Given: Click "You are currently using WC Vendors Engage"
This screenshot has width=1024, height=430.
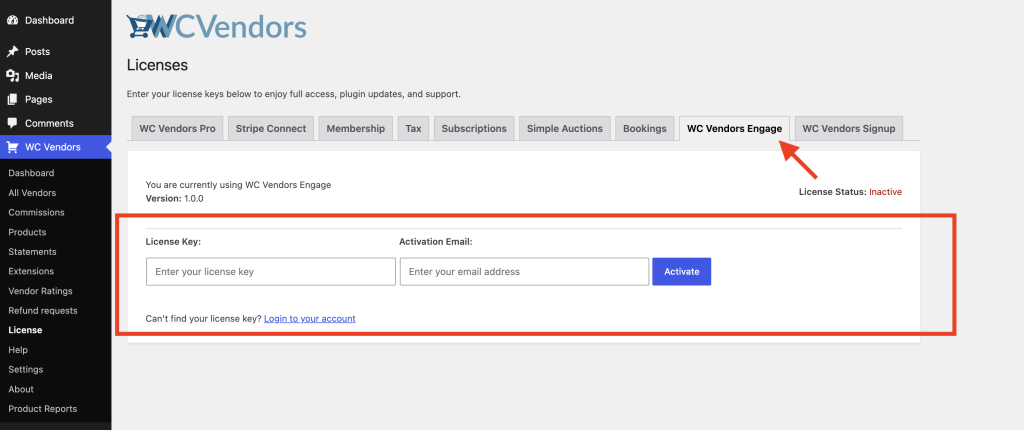Looking at the screenshot, I should coord(238,185).
